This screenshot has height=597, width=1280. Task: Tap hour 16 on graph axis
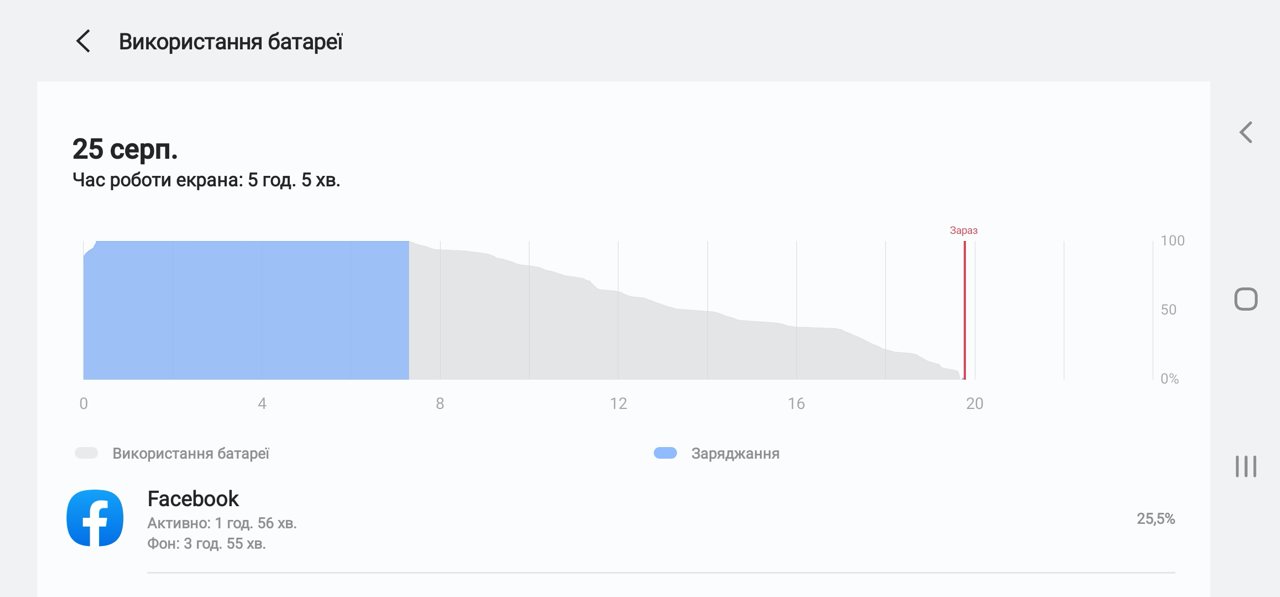tap(796, 404)
